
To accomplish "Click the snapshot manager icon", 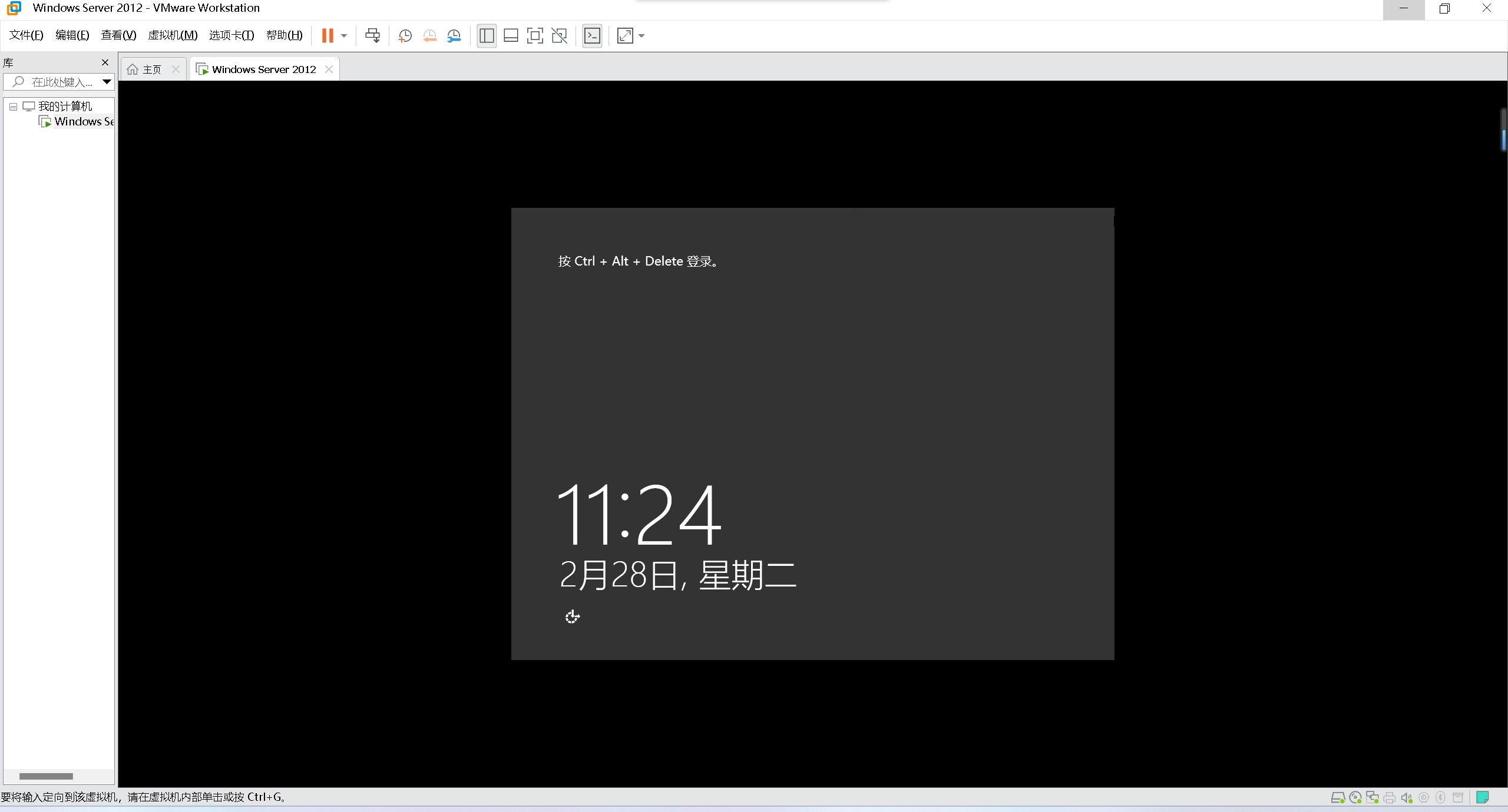I will [454, 36].
